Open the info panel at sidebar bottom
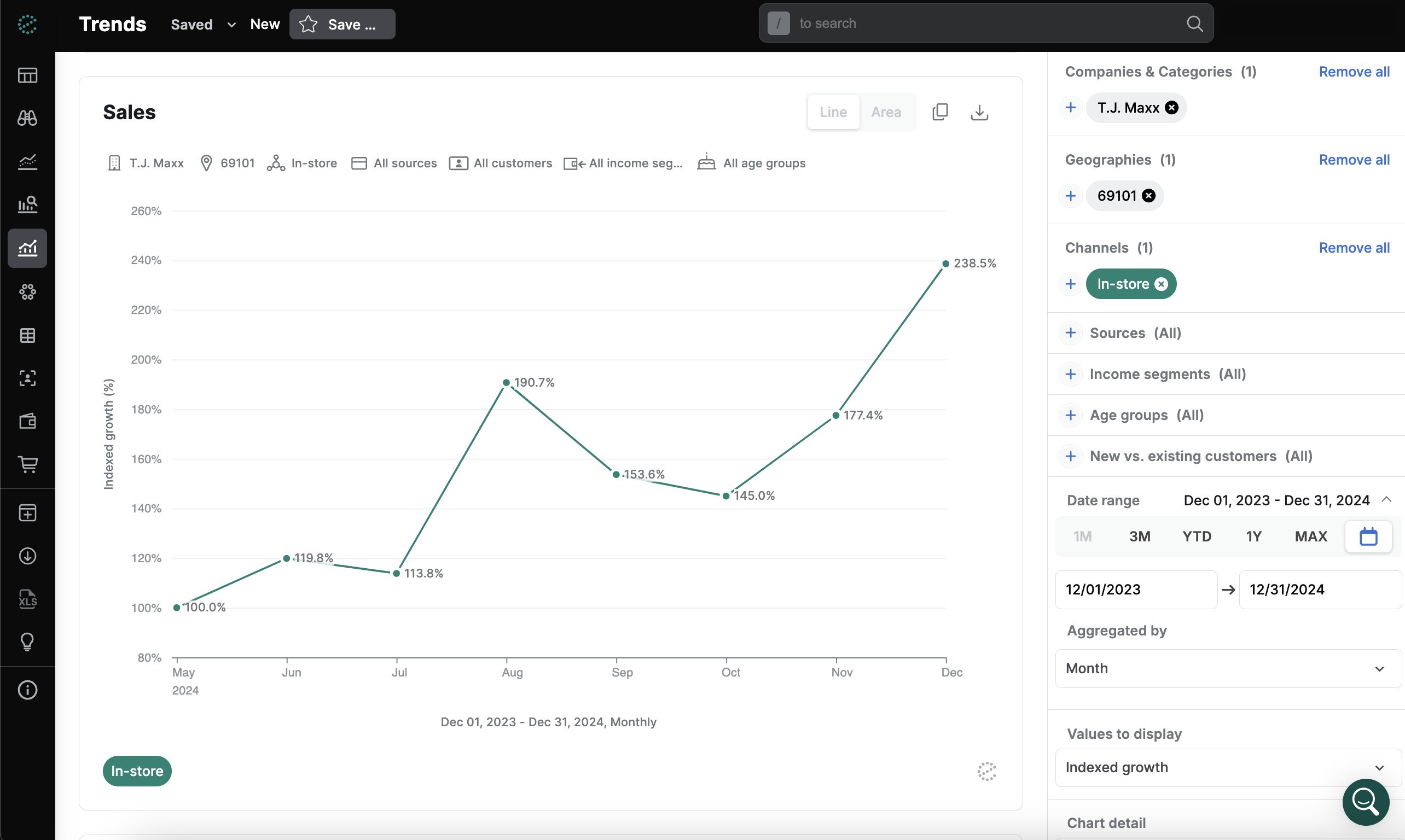 pyautogui.click(x=28, y=690)
